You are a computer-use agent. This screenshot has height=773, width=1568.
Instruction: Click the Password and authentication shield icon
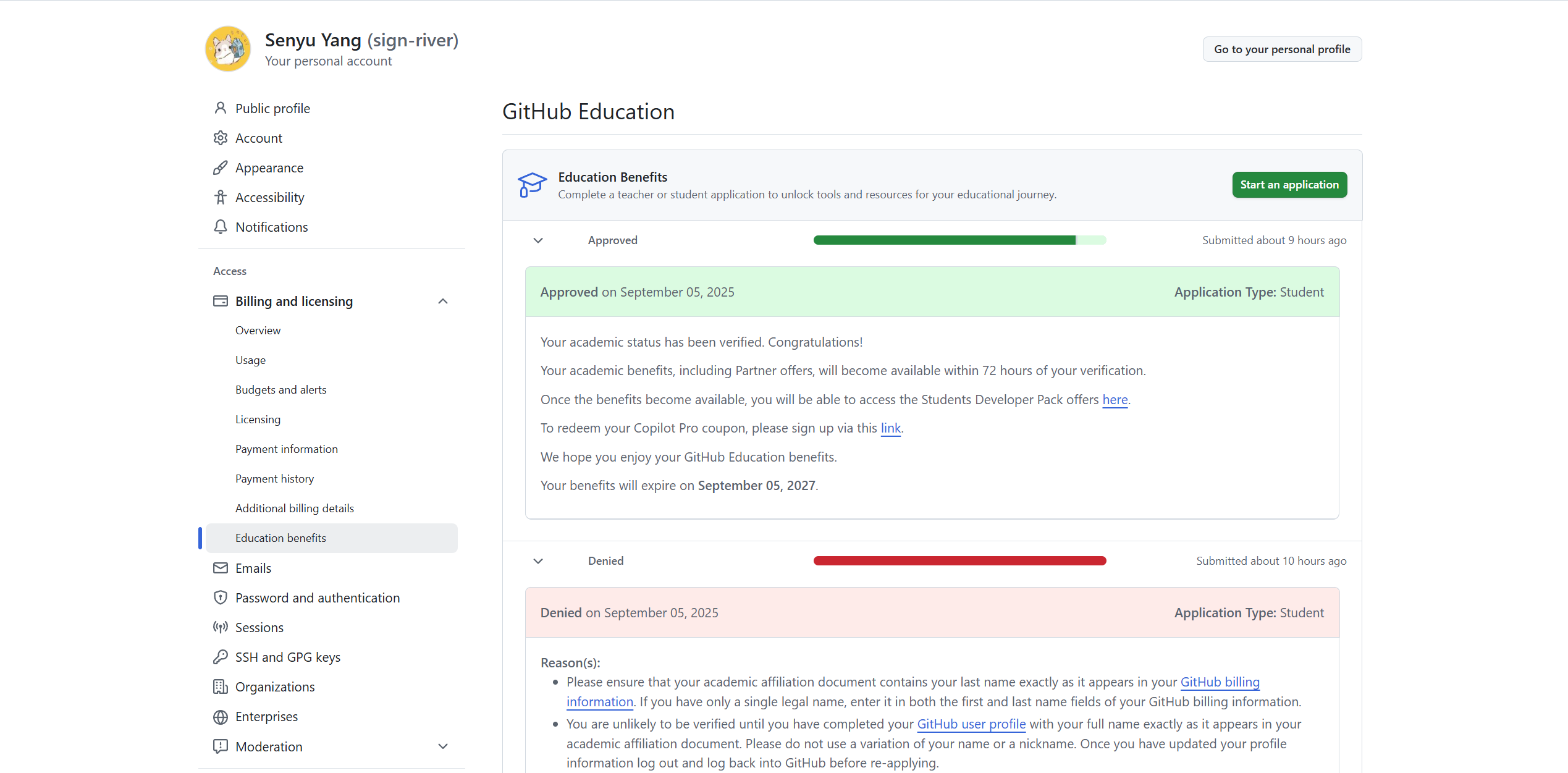[221, 598]
